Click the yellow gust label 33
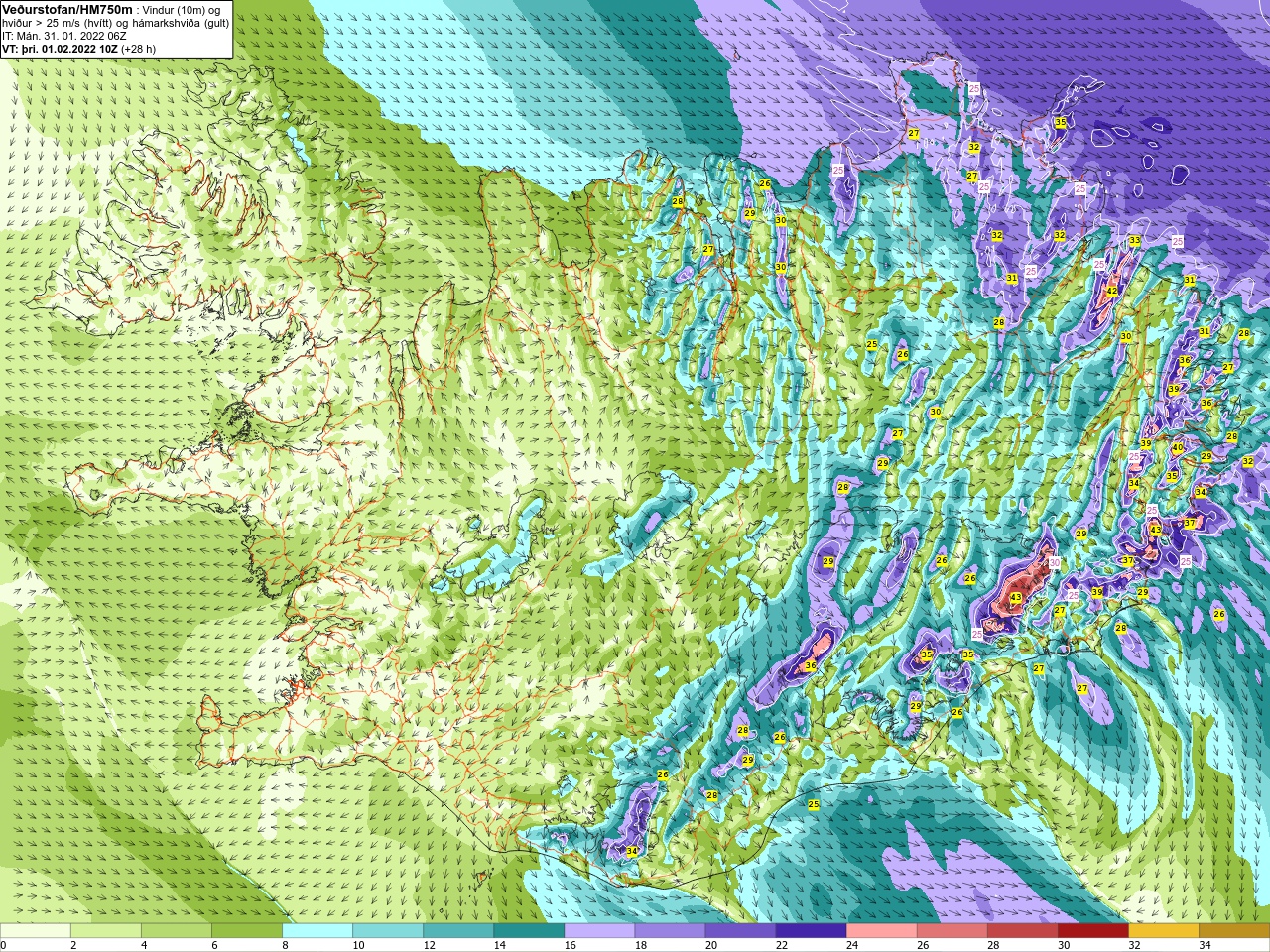This screenshot has width=1270, height=952. [1134, 241]
